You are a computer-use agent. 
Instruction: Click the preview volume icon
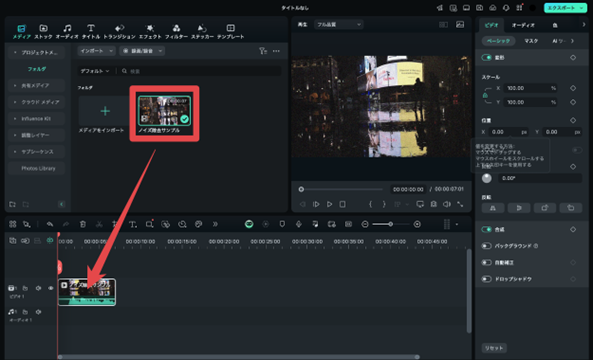[x=447, y=204]
